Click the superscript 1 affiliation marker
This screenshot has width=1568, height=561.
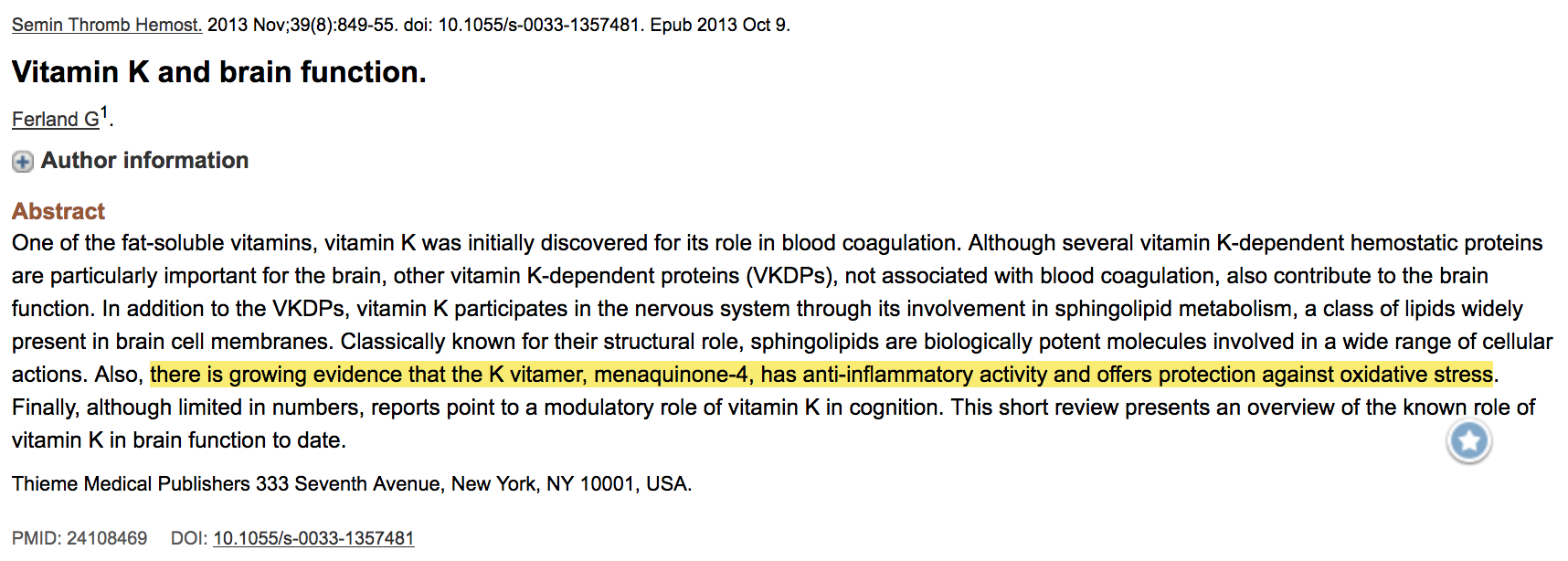point(104,113)
